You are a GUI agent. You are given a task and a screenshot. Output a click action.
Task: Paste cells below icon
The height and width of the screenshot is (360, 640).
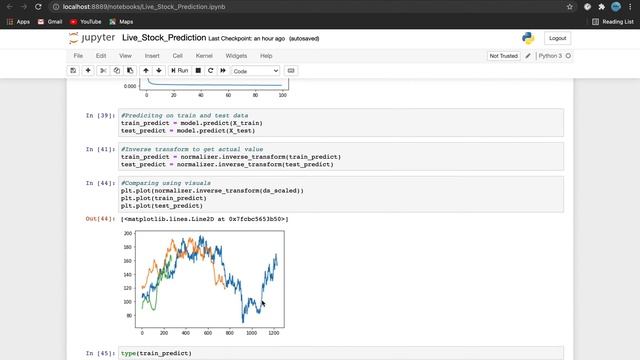point(130,71)
